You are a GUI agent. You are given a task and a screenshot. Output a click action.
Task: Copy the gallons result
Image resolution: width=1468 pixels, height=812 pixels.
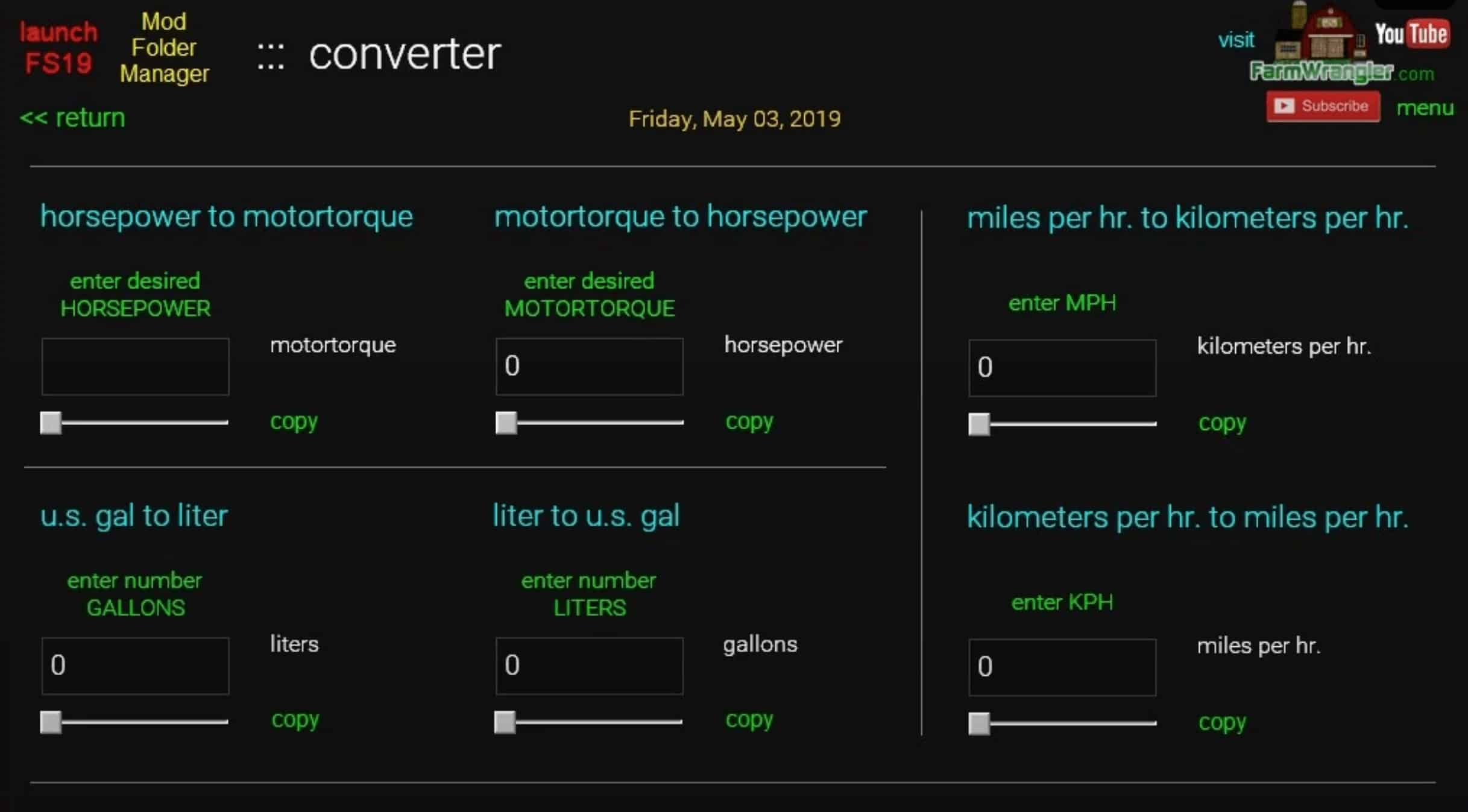click(749, 719)
